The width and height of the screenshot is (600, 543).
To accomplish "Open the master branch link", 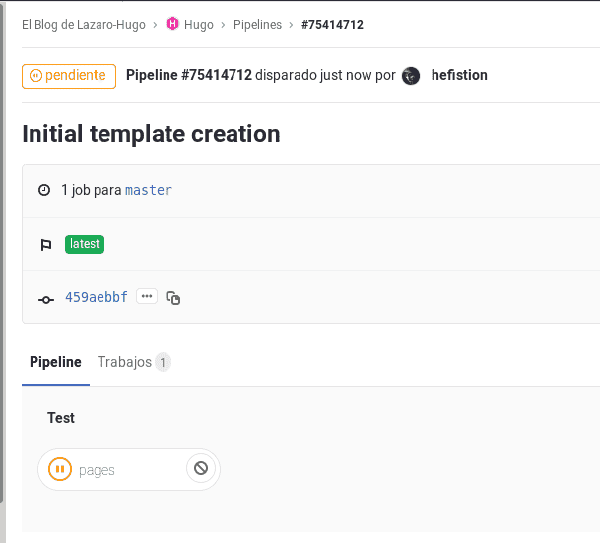I will coord(149,190).
